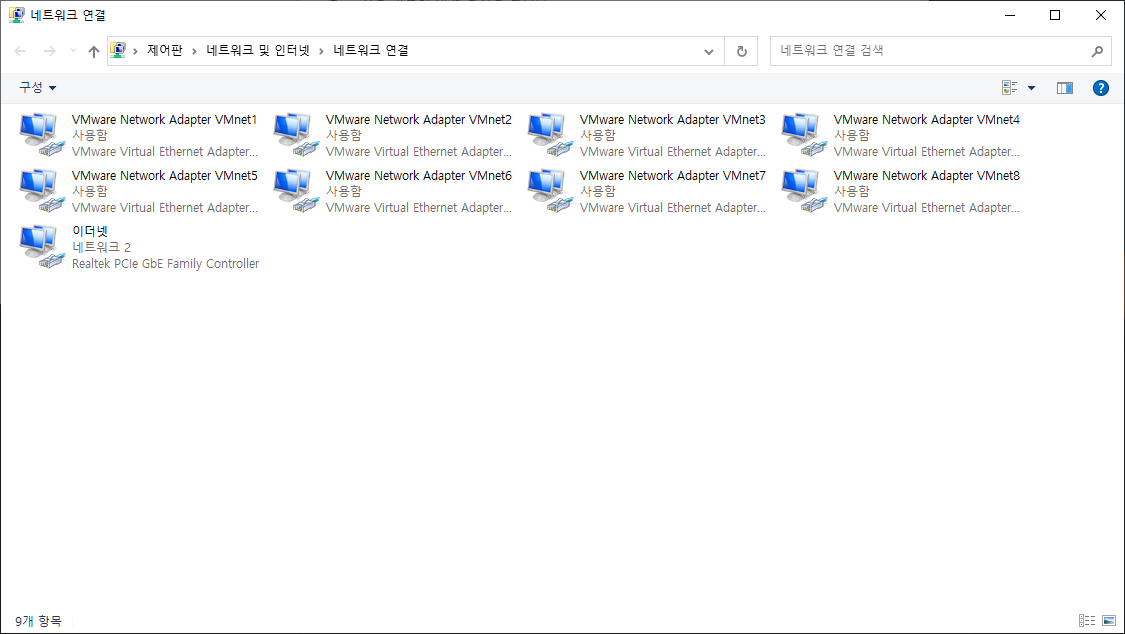The image size is (1125, 634).
Task: Select the VMnet1 adapter icon
Action: pos(42,135)
